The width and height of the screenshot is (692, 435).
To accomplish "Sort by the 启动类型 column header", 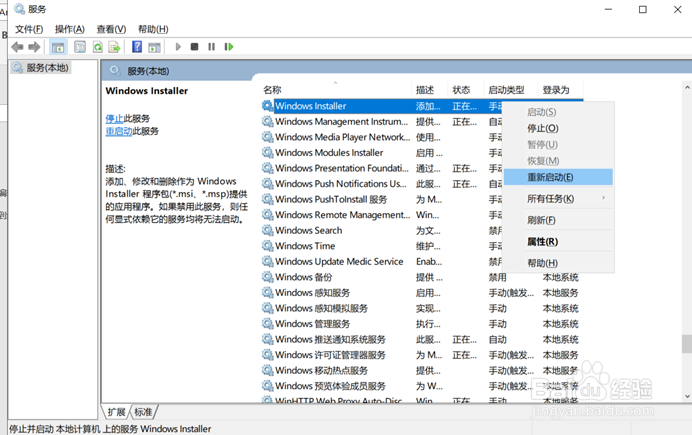I will [x=511, y=90].
